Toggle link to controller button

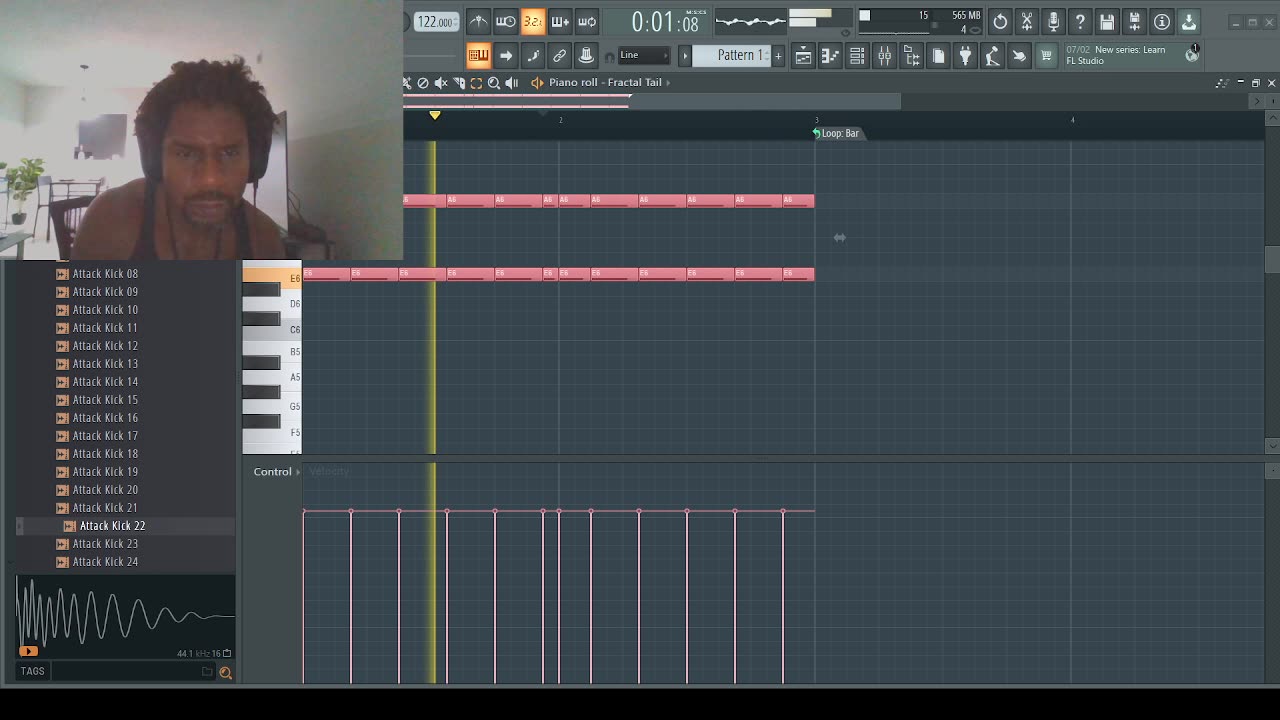point(559,56)
